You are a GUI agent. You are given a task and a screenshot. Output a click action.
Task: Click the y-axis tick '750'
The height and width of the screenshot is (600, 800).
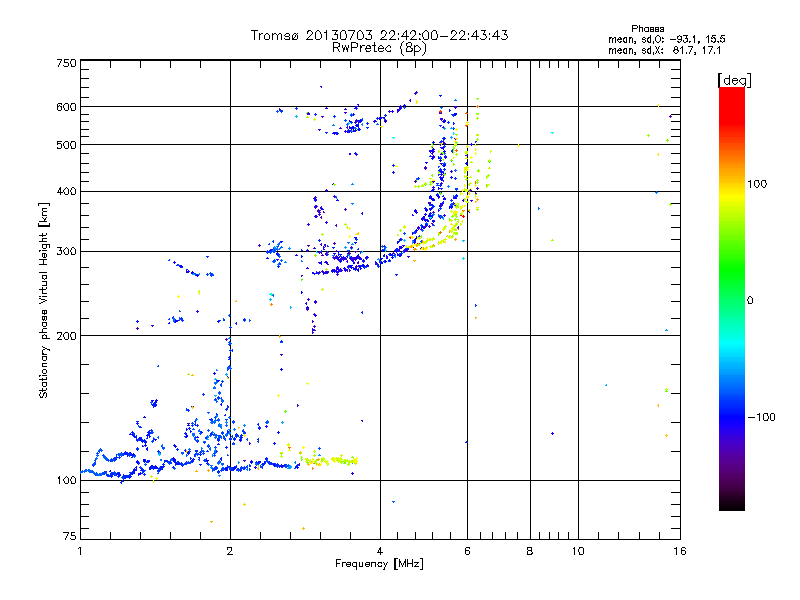click(x=66, y=63)
